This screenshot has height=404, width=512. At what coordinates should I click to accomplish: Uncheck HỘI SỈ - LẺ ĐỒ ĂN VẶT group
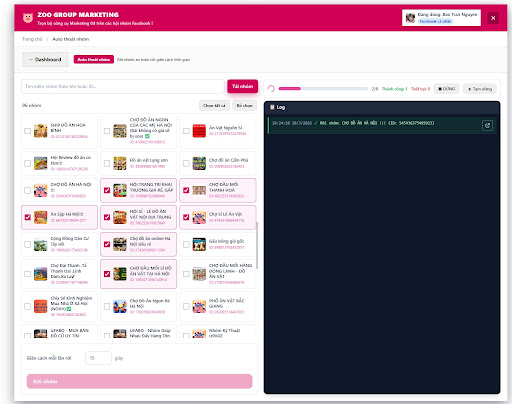pos(107,217)
